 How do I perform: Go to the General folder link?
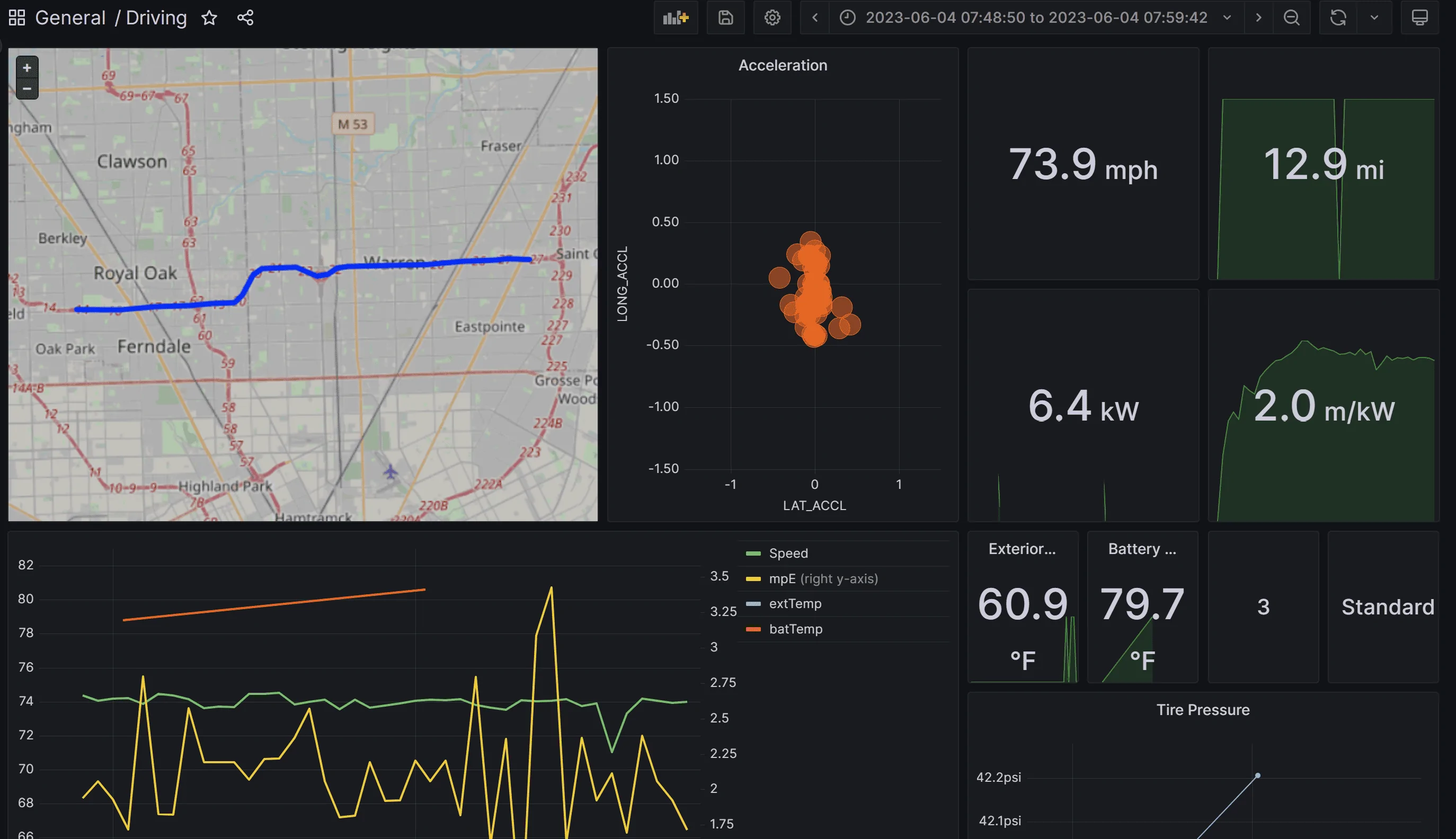[70, 18]
